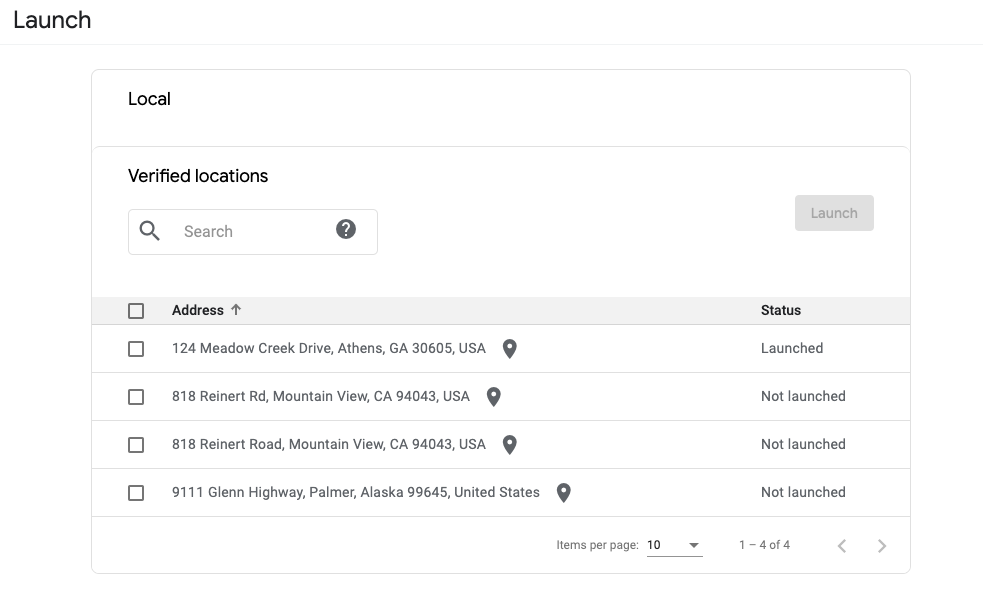
Task: Click map pin for 124 Meadow Creek Drive
Action: tap(510, 349)
